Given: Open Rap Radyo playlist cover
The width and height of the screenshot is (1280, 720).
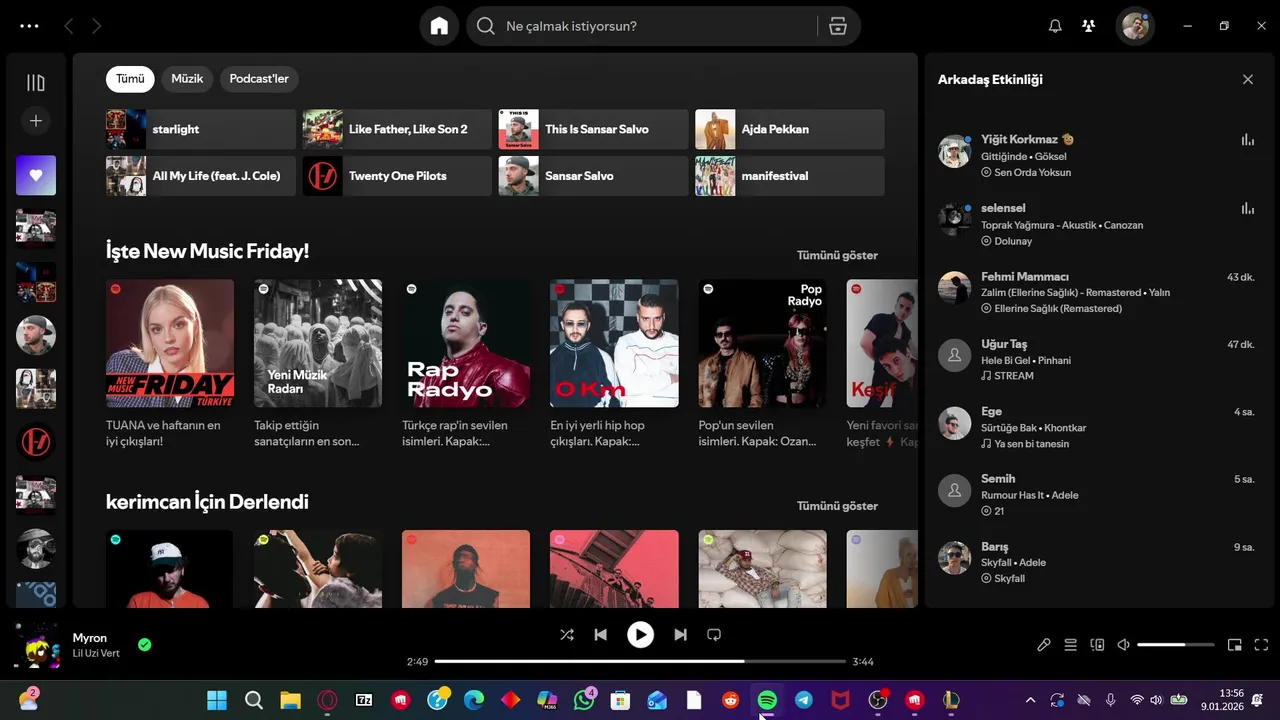Looking at the screenshot, I should 466,343.
